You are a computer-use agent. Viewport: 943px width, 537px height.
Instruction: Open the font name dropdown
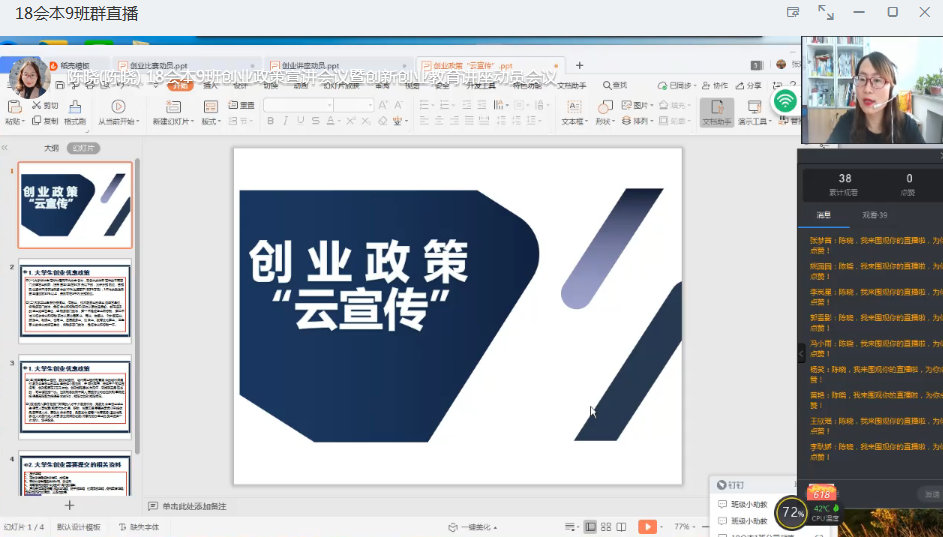tap(298, 105)
